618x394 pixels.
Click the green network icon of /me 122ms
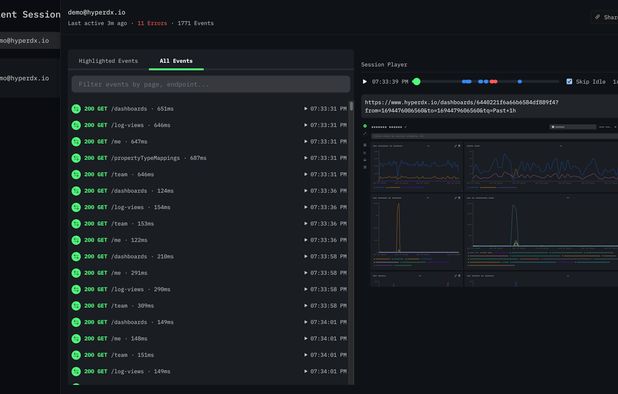[76, 240]
